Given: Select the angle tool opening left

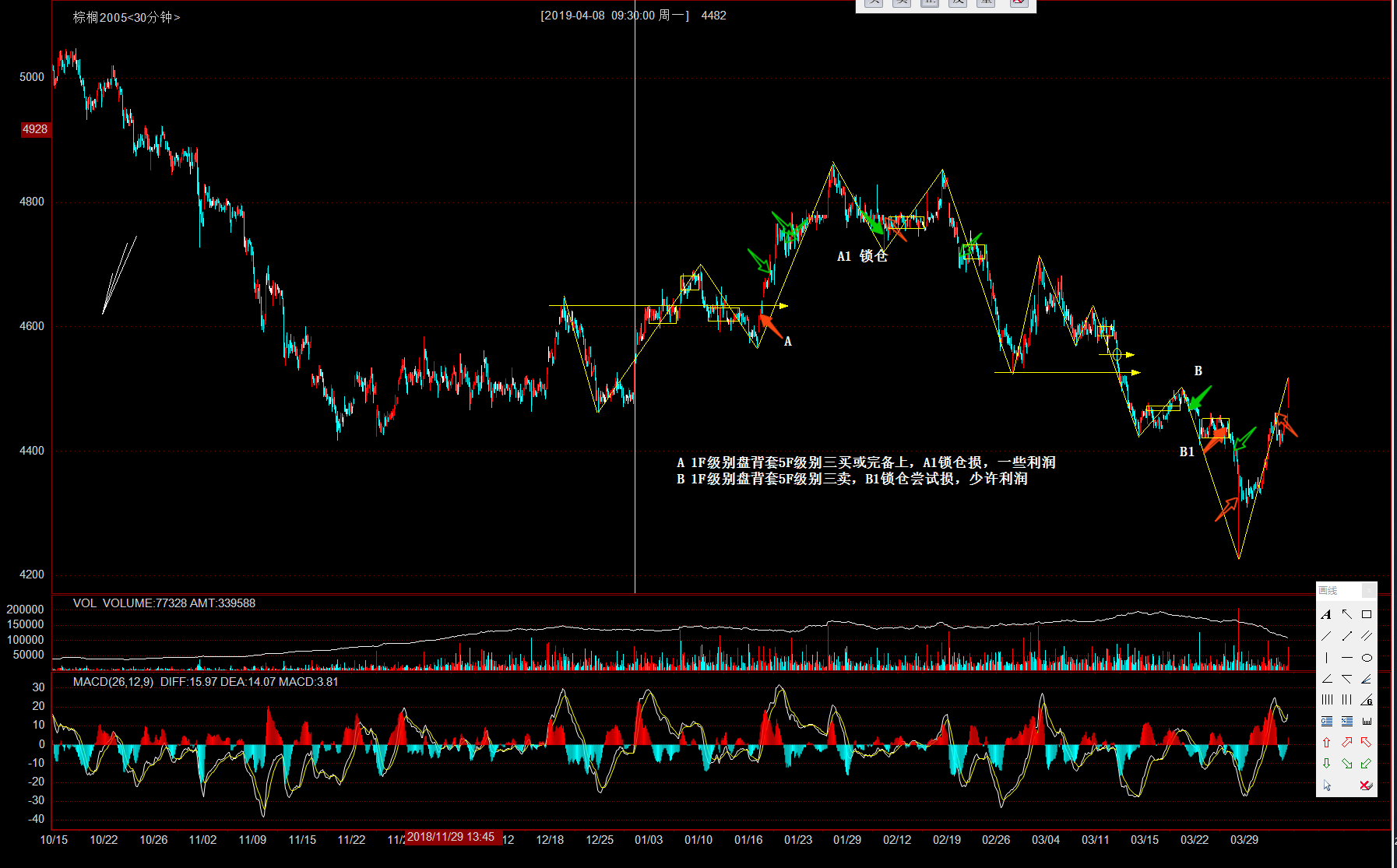Looking at the screenshot, I should pyautogui.click(x=1347, y=679).
